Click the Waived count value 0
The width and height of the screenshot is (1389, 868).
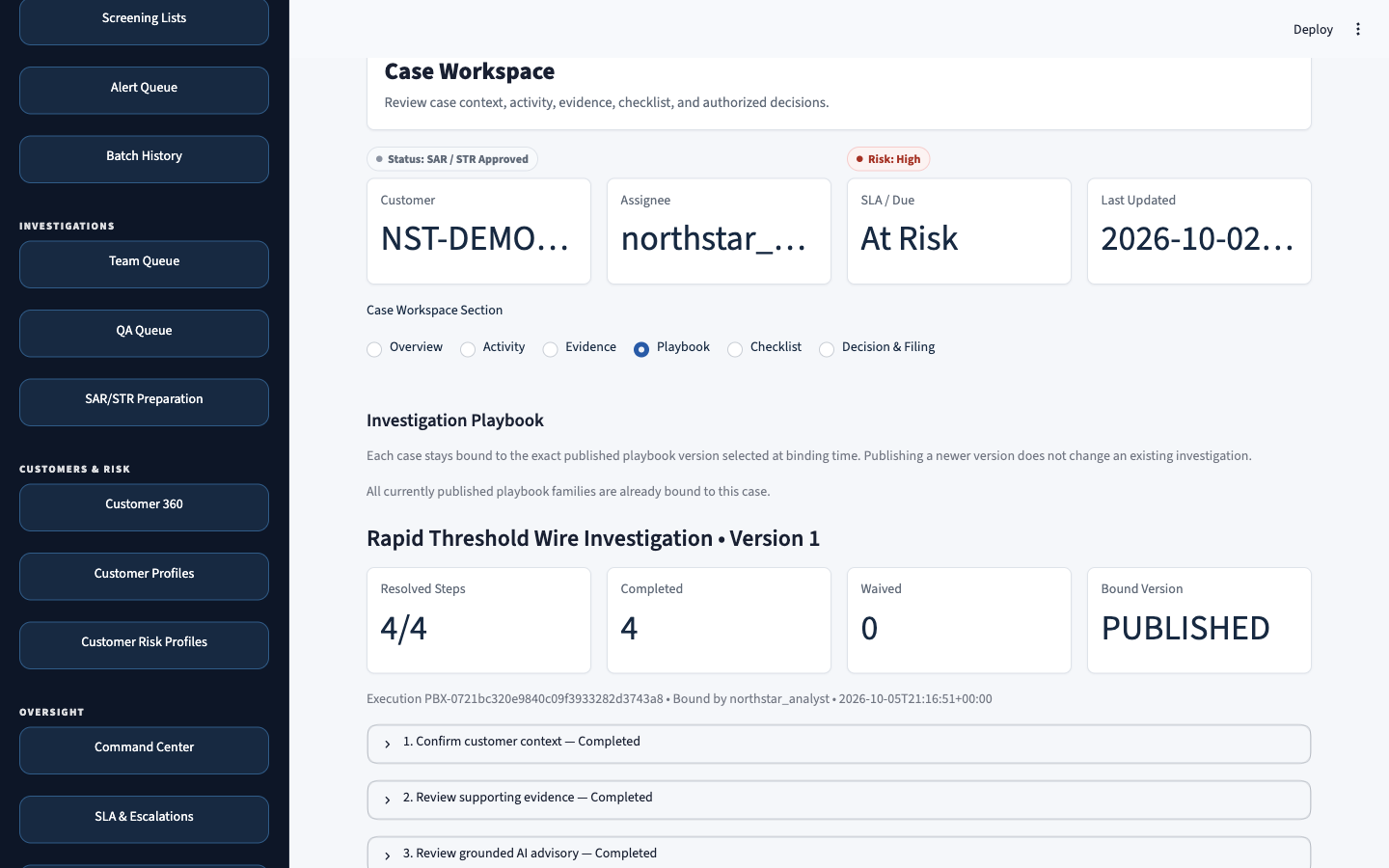tap(869, 628)
